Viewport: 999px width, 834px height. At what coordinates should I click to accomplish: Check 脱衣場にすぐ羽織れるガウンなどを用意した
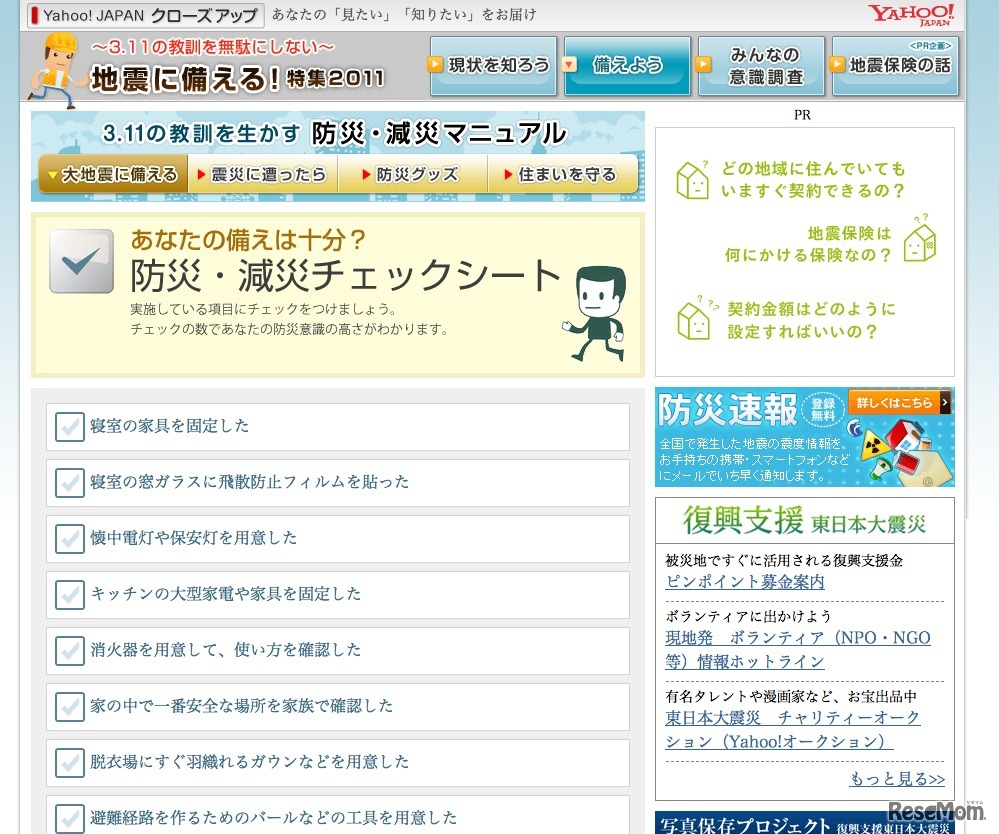69,763
